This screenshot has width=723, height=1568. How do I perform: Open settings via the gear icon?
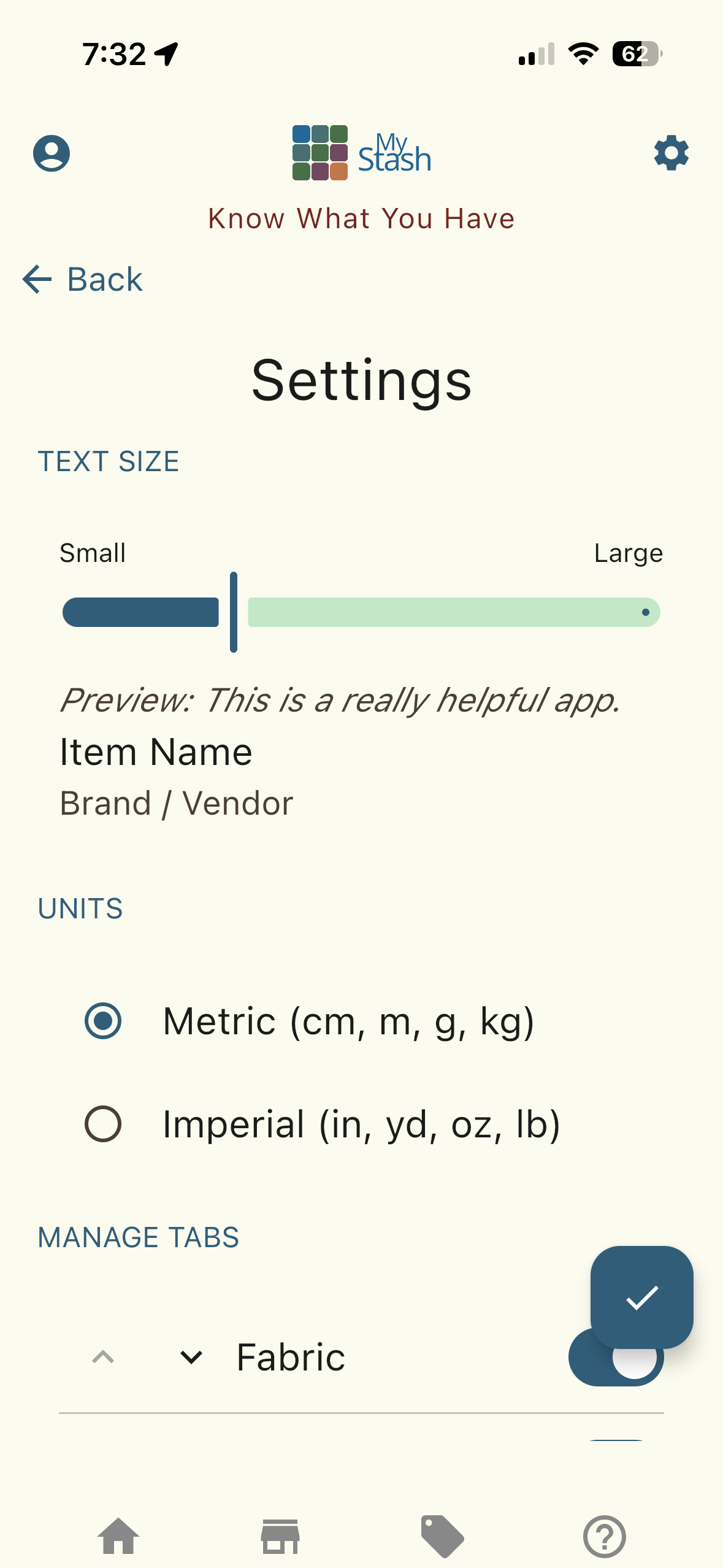671,153
